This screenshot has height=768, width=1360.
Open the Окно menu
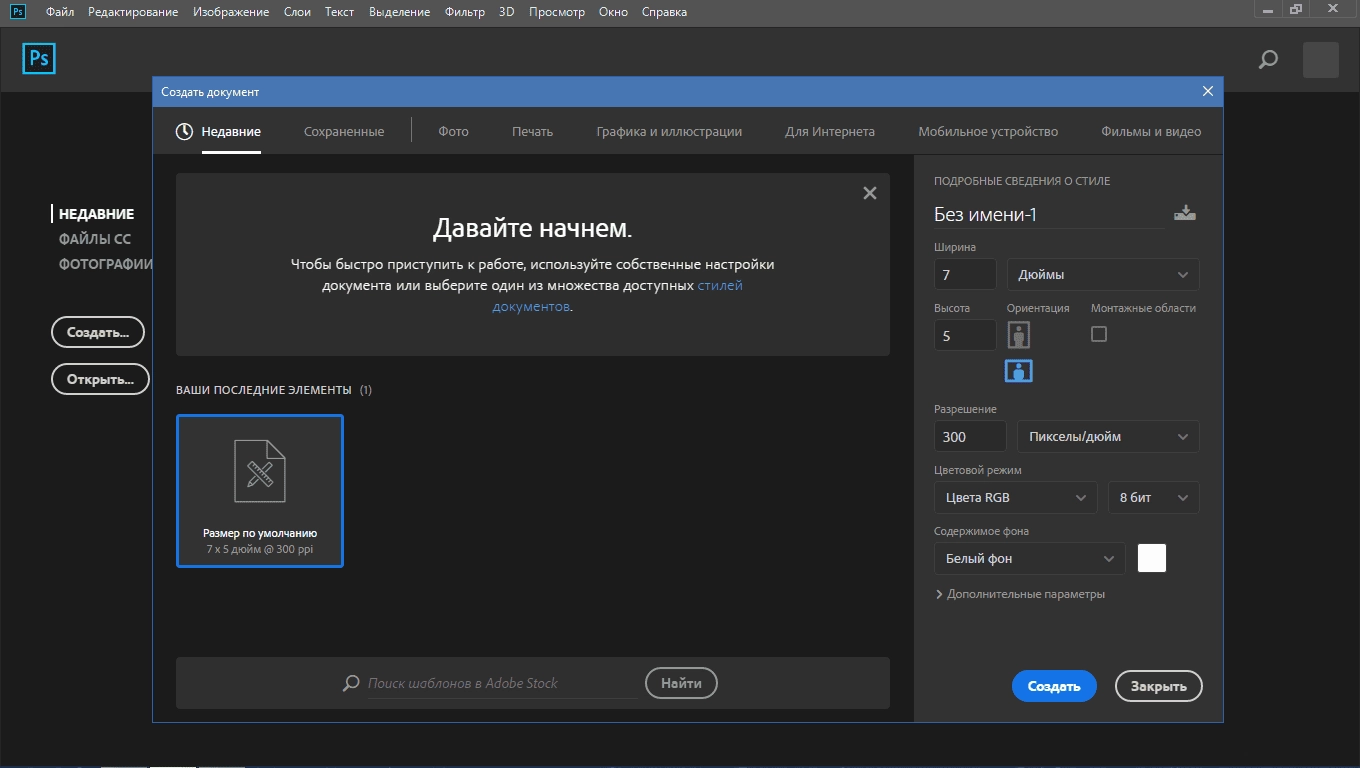pos(614,12)
